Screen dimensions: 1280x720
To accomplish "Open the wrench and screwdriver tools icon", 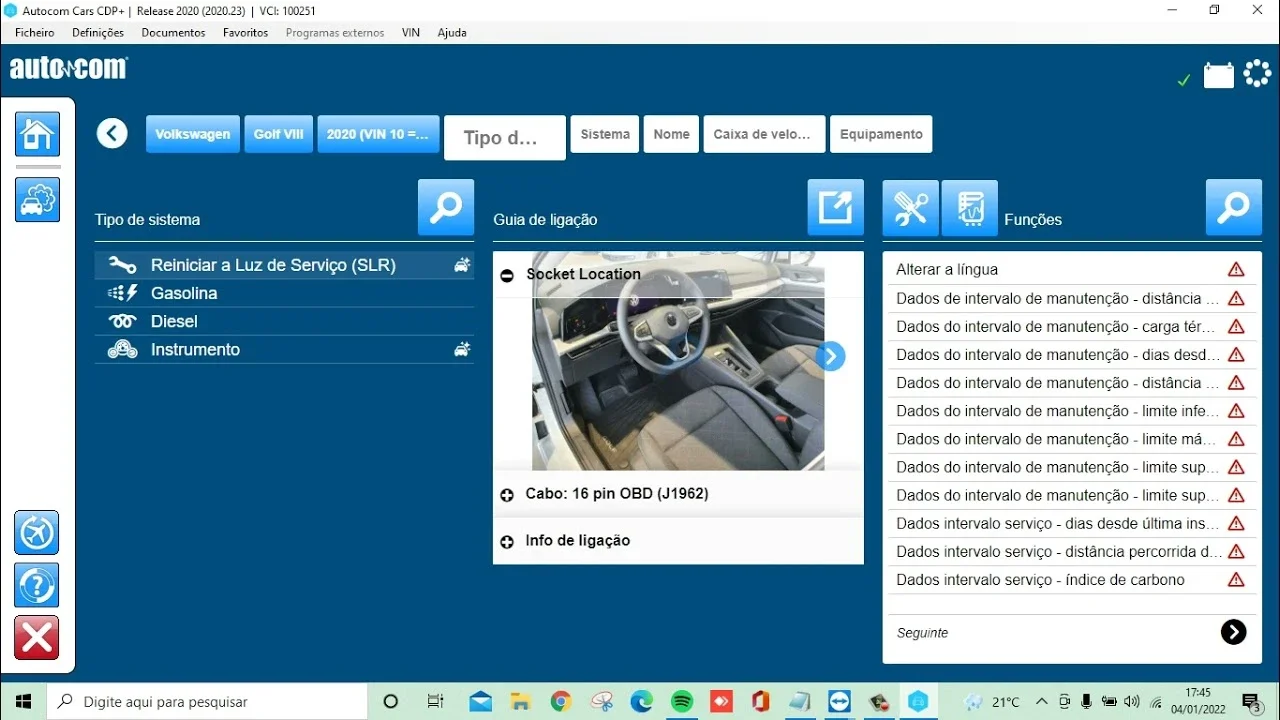I will tap(910, 208).
